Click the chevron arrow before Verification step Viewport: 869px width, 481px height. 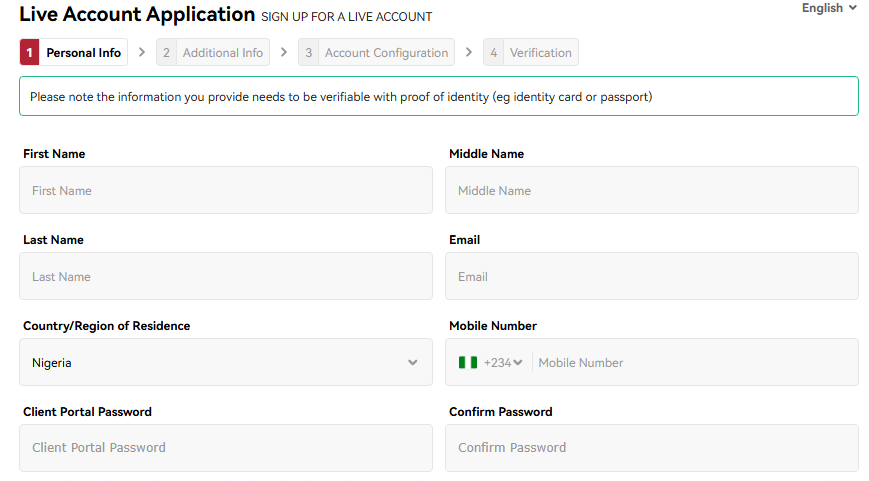pyautogui.click(x=468, y=52)
